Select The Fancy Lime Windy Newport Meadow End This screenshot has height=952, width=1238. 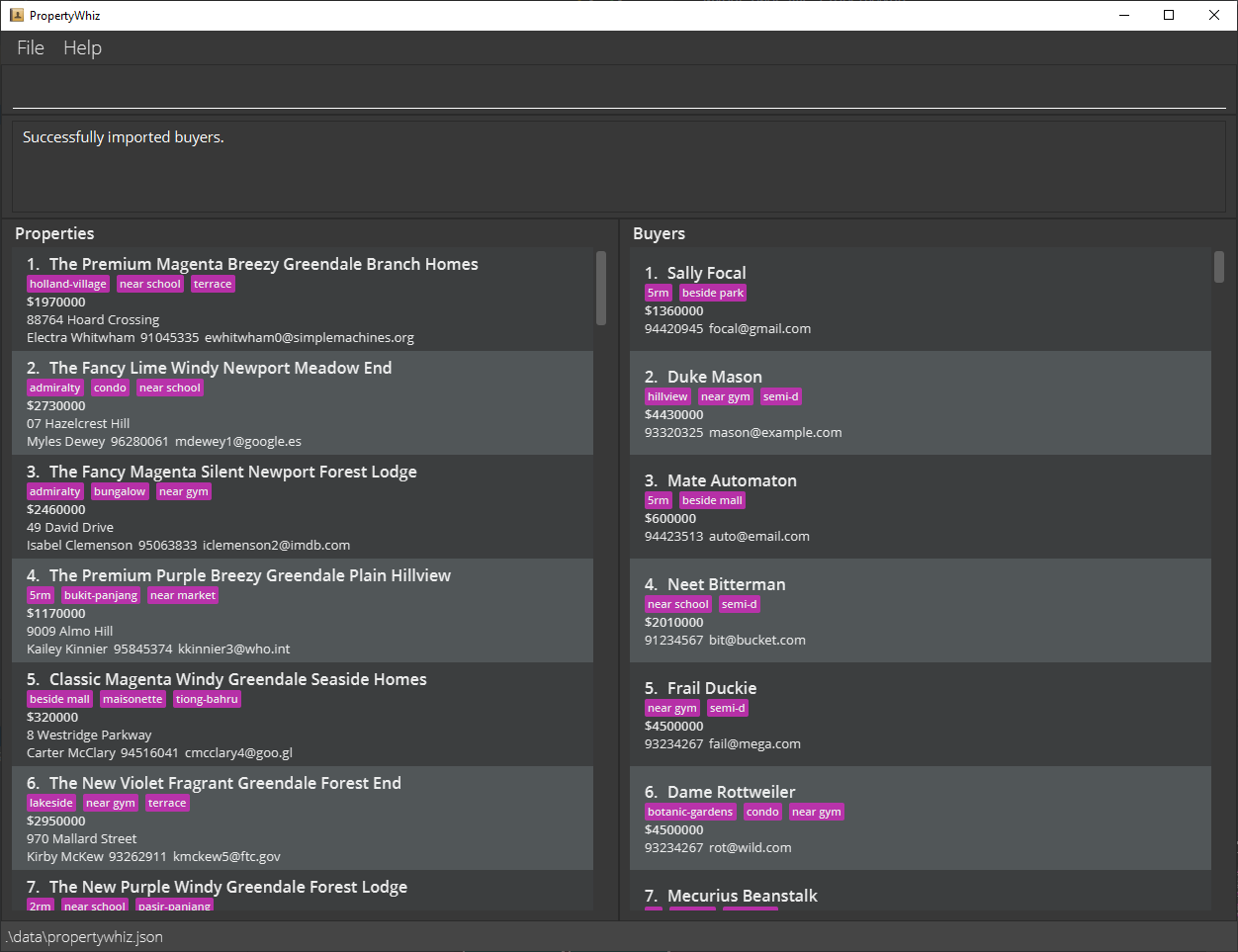[x=303, y=403]
